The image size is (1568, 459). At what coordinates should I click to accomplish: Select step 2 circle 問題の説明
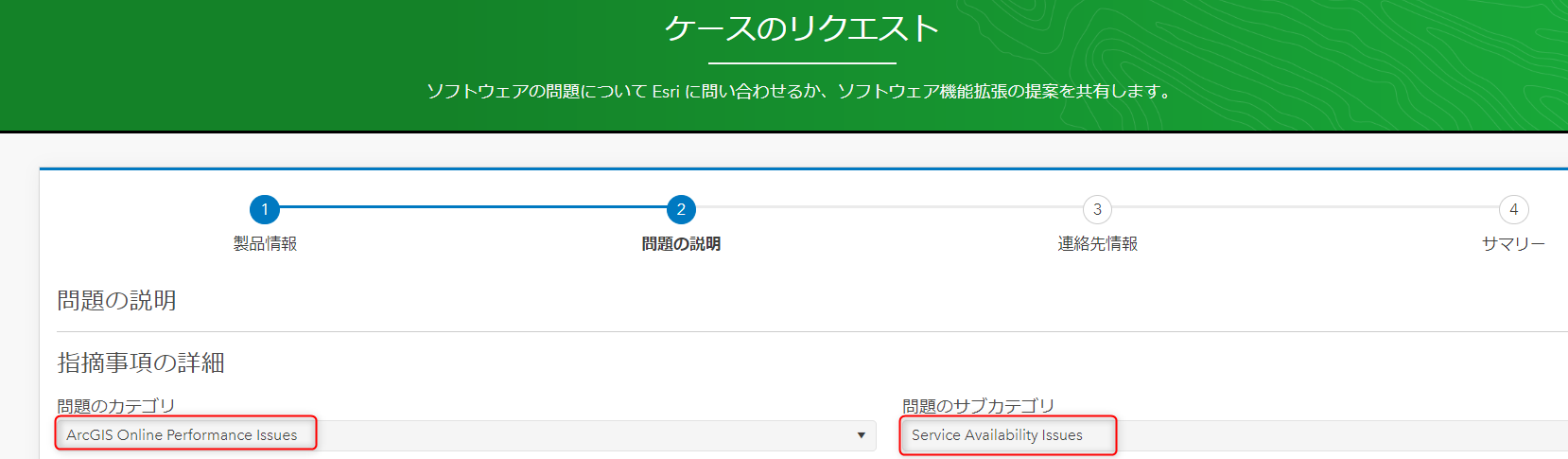(x=681, y=209)
